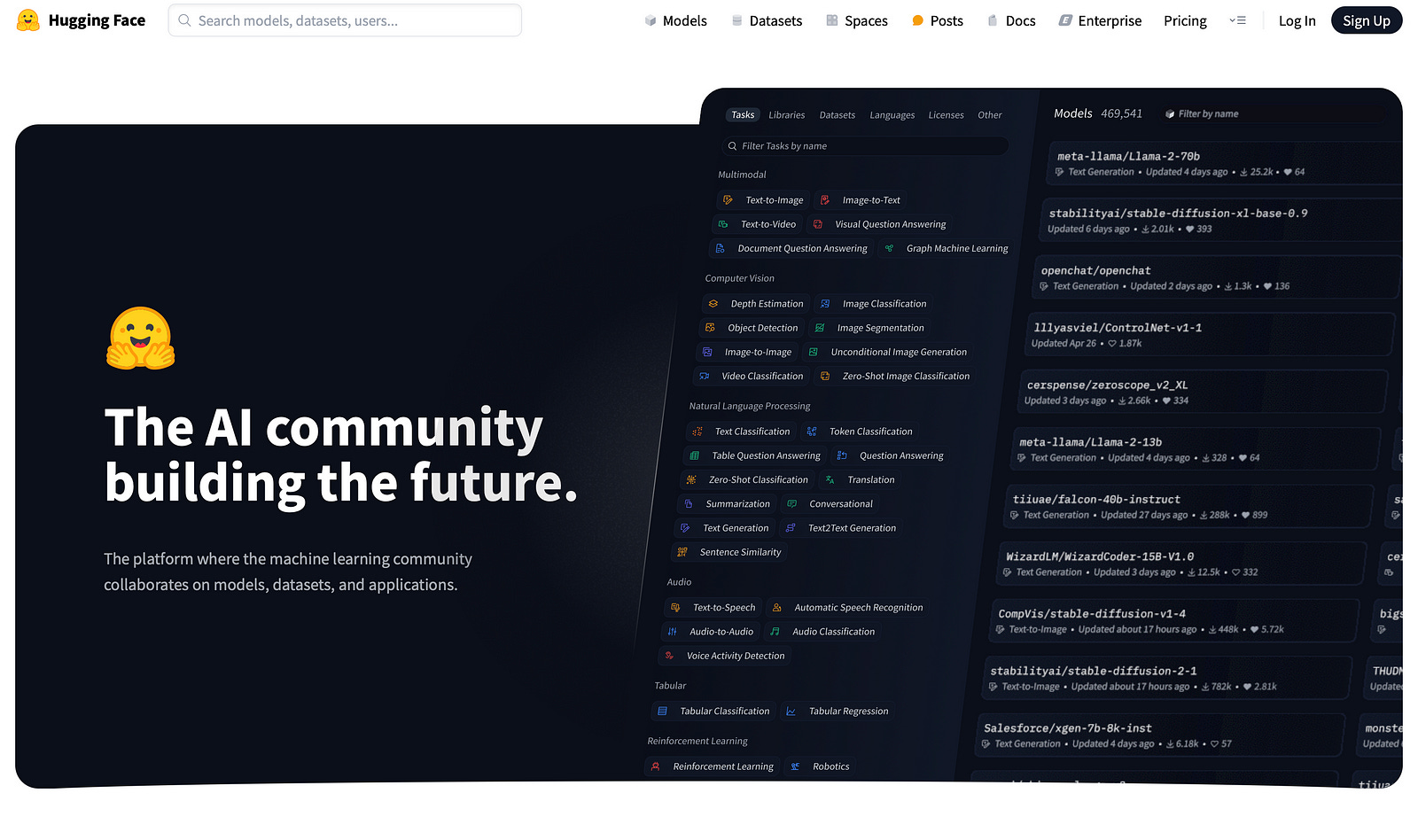1418x840 pixels.
Task: Select the Licenses filter tab
Action: click(946, 115)
